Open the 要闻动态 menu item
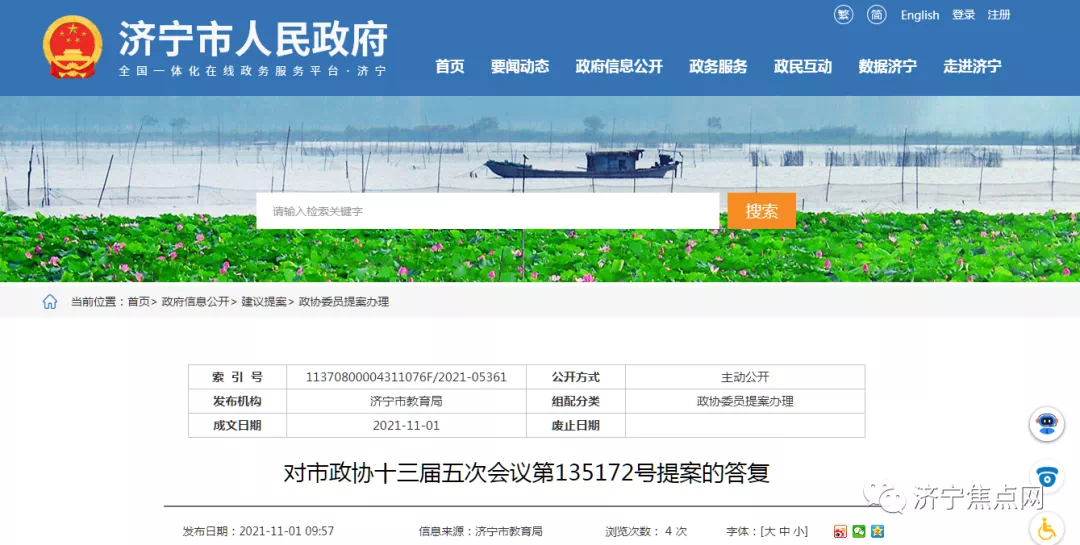The height and width of the screenshot is (545, 1080). [x=520, y=66]
